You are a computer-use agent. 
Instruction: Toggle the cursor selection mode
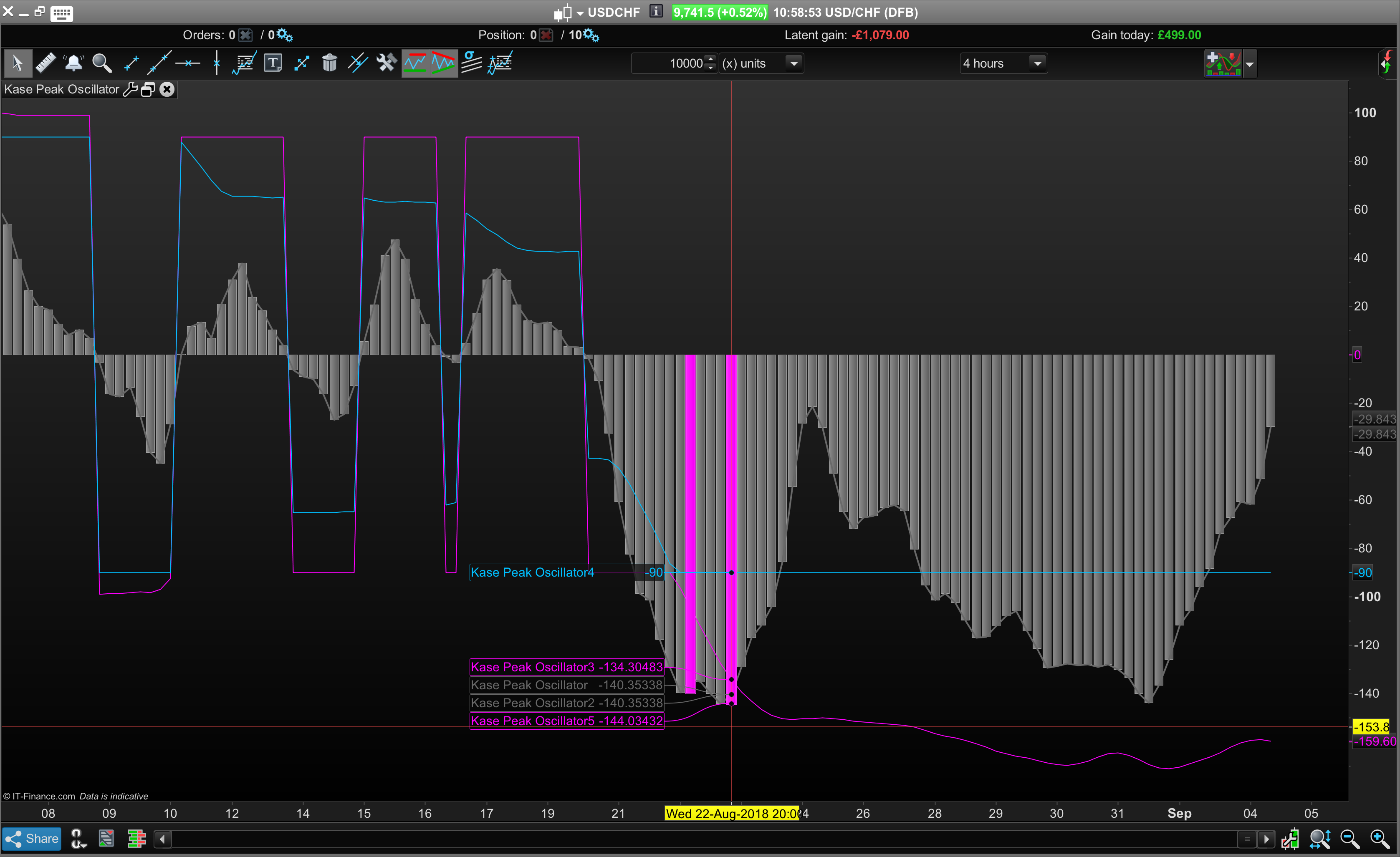point(18,63)
